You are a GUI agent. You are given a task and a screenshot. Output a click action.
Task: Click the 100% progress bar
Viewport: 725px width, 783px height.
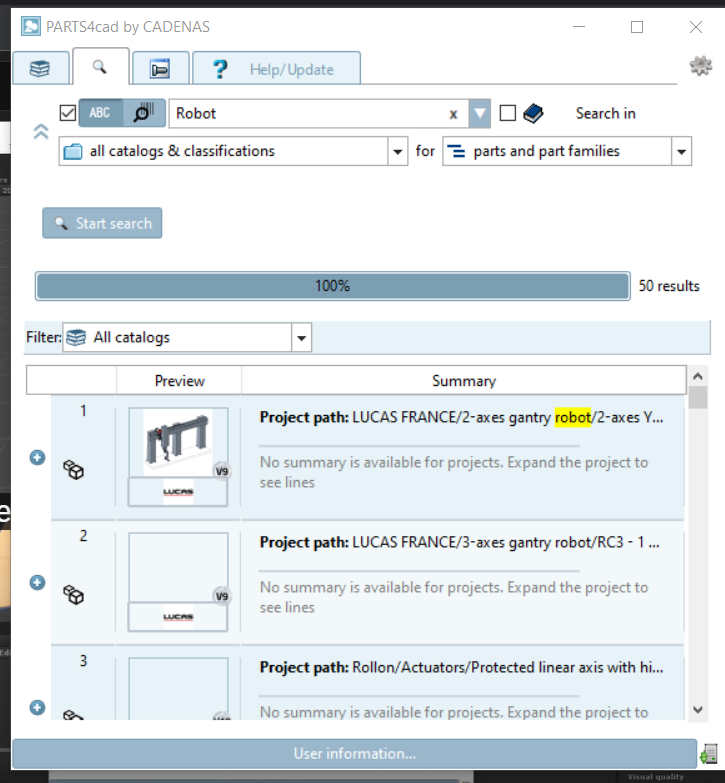coord(333,286)
